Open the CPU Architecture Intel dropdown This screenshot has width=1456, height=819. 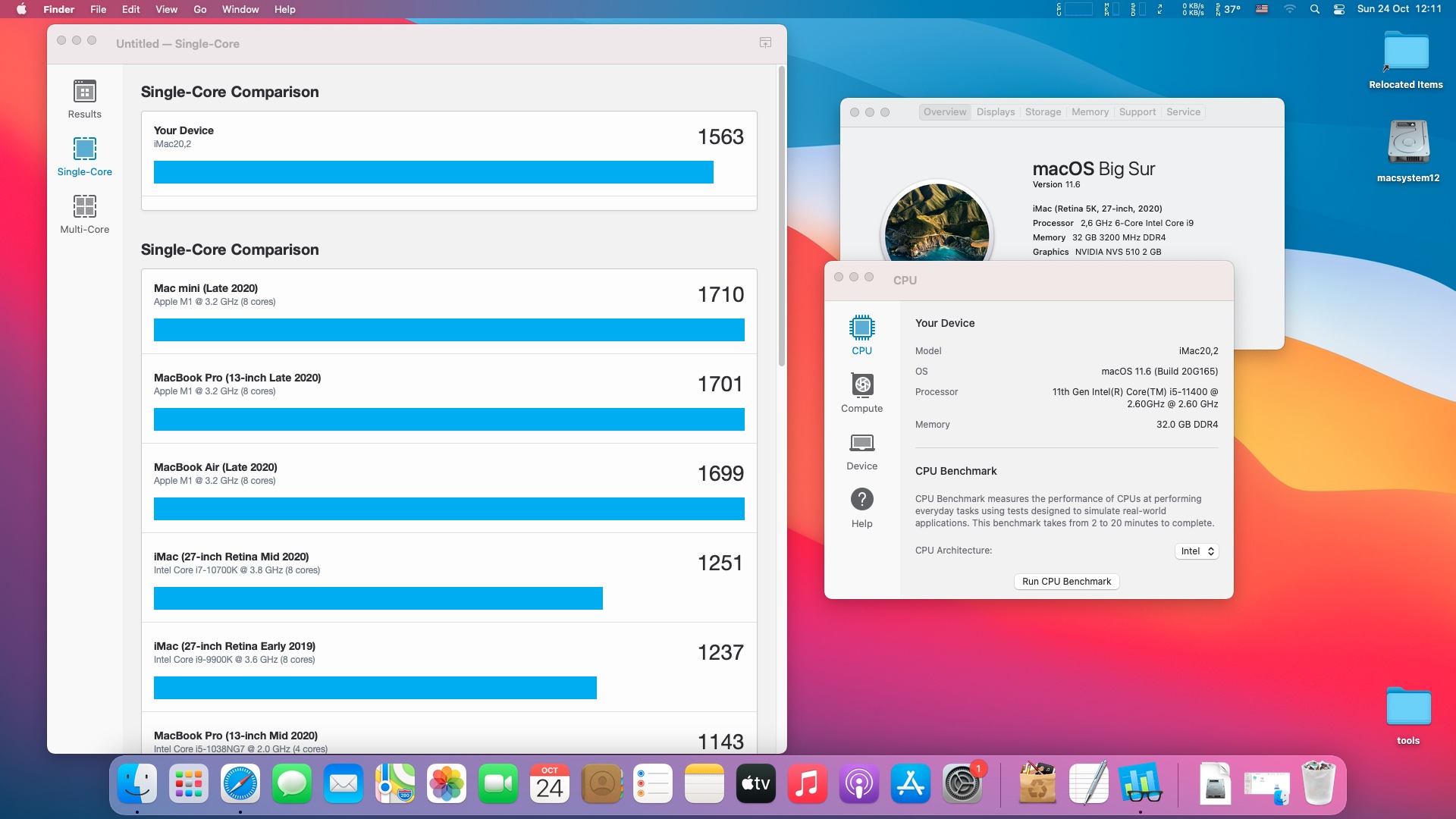pos(1197,551)
